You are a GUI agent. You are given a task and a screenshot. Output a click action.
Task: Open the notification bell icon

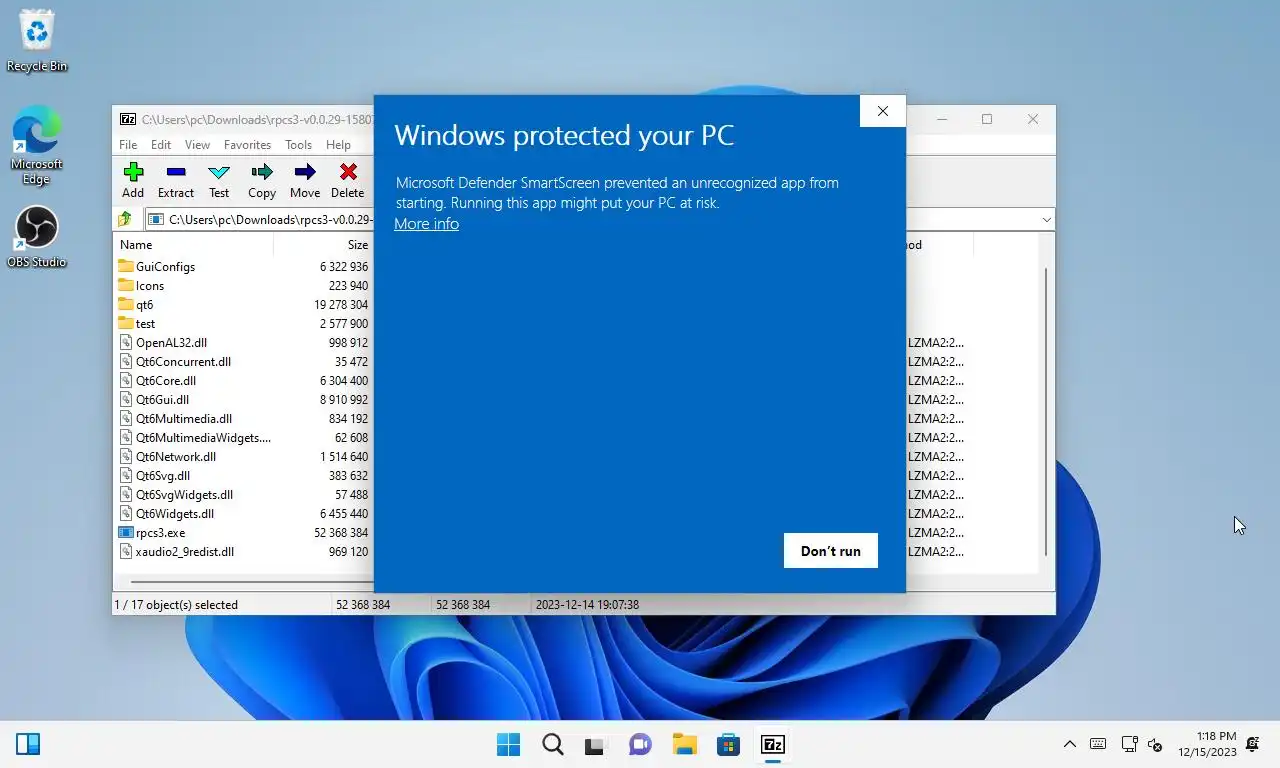1252,745
